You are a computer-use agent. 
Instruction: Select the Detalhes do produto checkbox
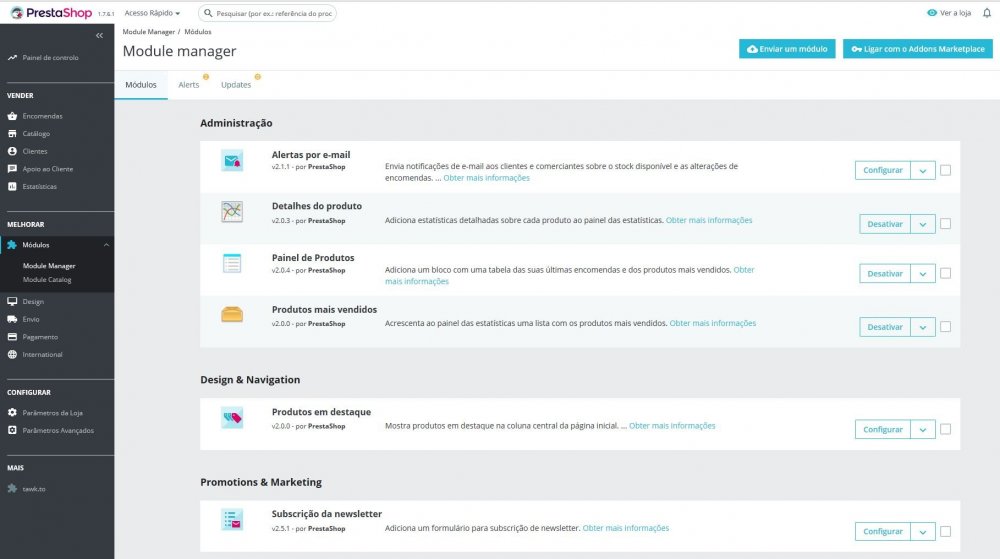point(945,224)
